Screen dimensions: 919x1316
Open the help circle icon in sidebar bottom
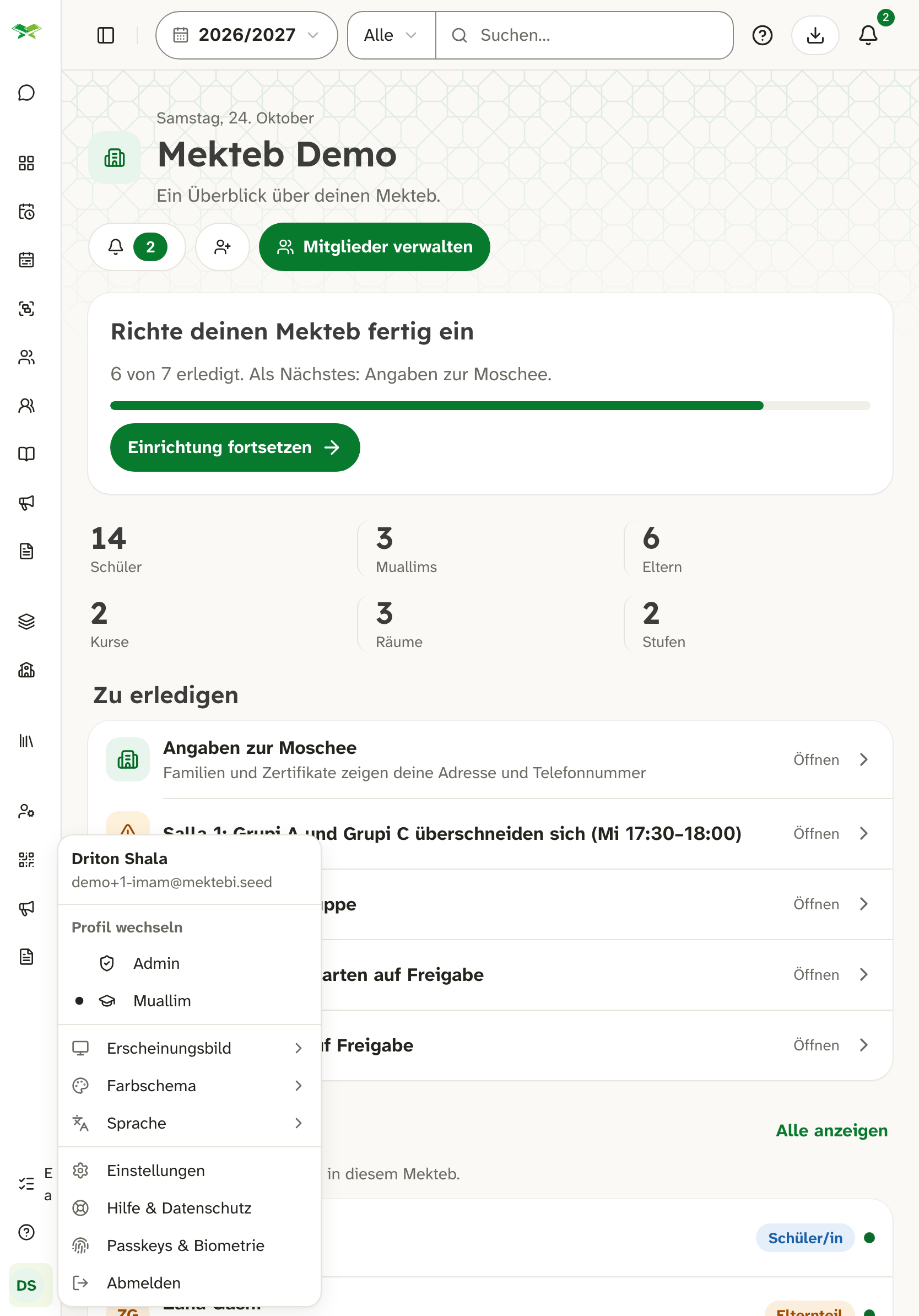click(x=26, y=1232)
